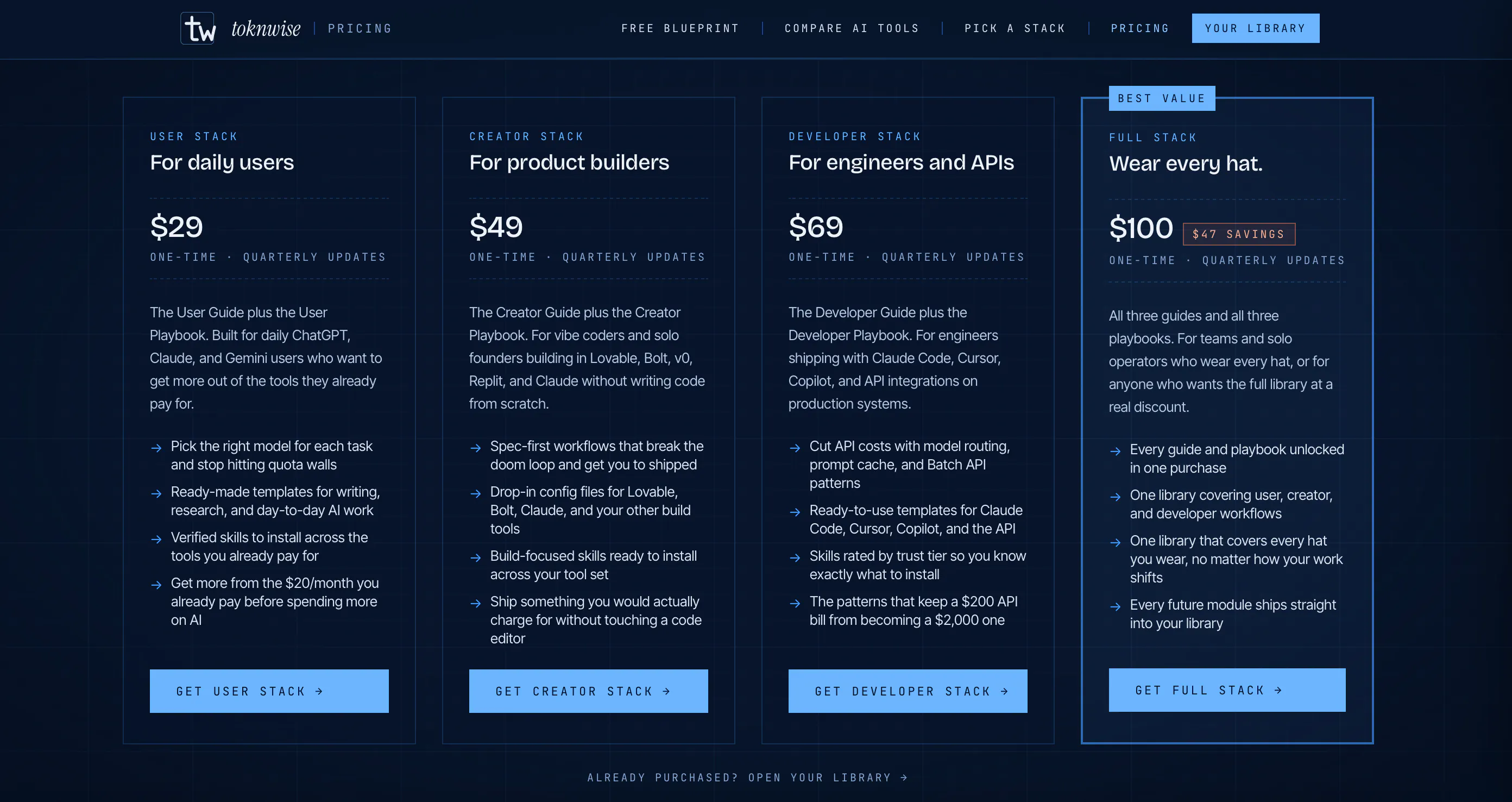Click the $100 price text
This screenshot has height=802, width=1512.
coord(1141,228)
